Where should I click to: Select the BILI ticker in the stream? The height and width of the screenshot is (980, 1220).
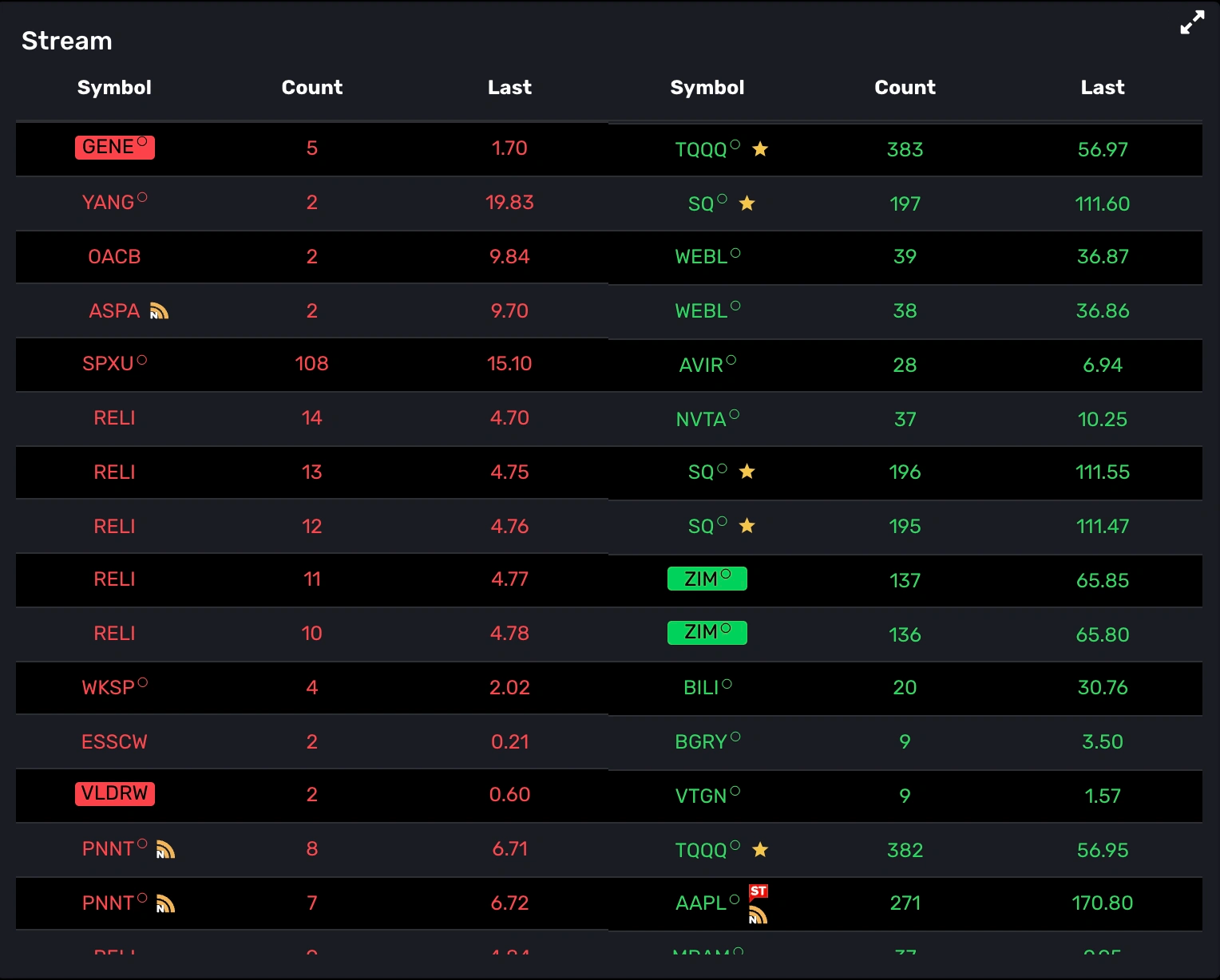tap(702, 688)
